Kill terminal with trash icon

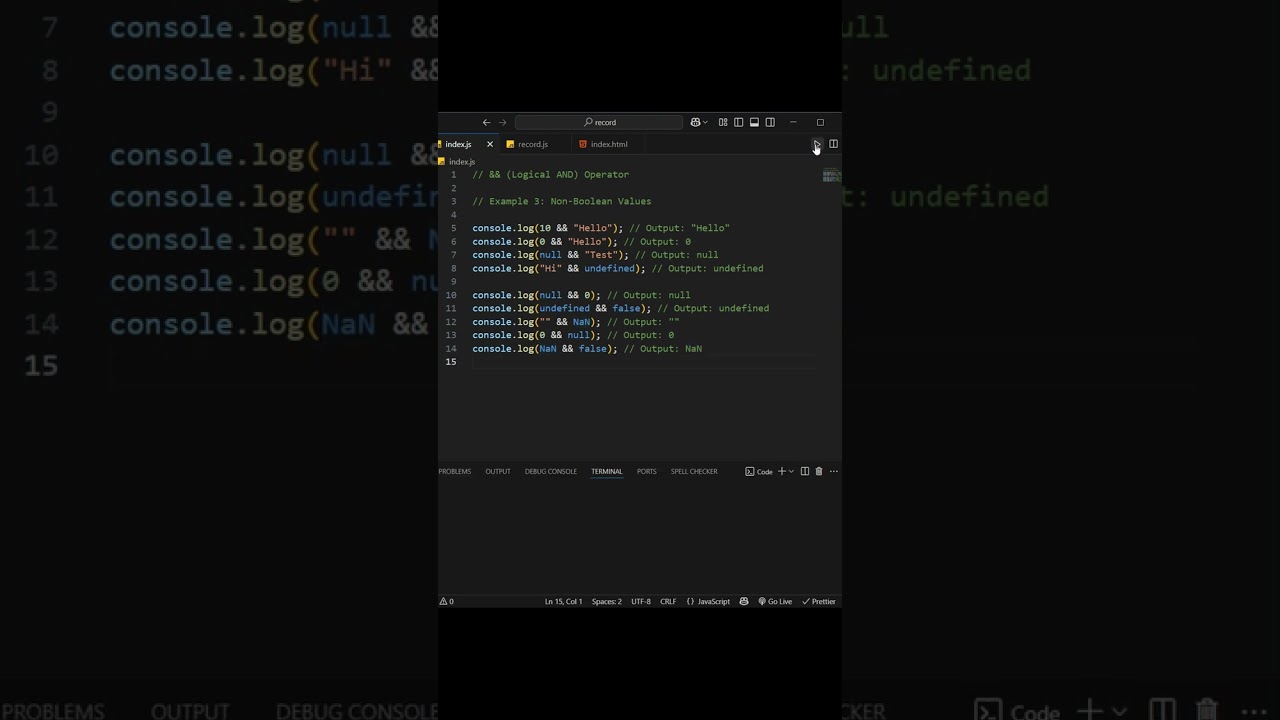click(819, 471)
